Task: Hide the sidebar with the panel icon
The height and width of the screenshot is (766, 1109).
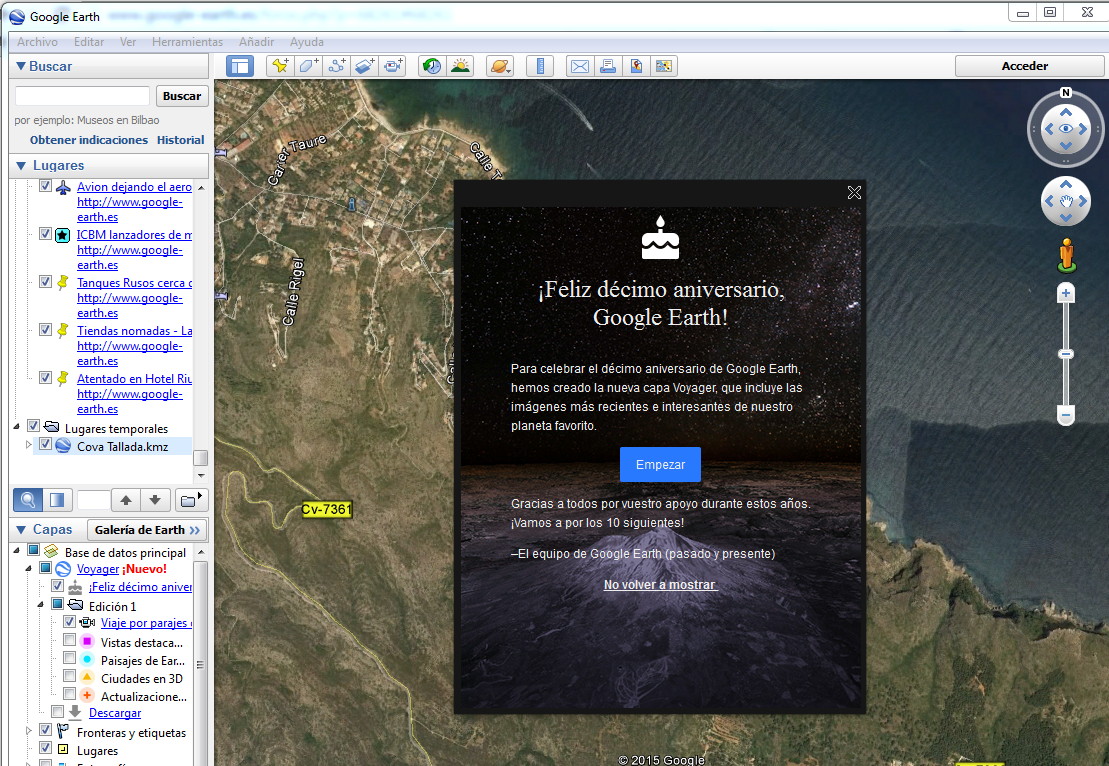Action: [x=240, y=66]
